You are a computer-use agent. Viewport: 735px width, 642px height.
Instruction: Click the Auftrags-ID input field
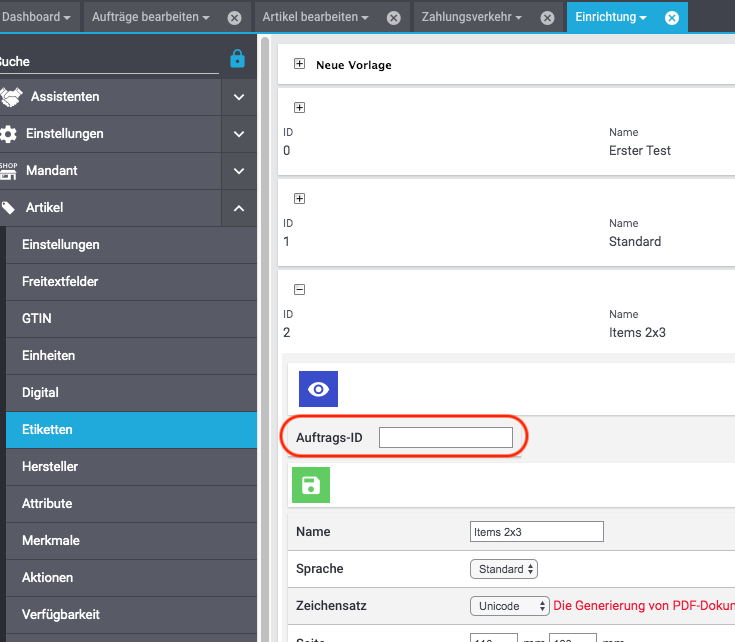445,437
